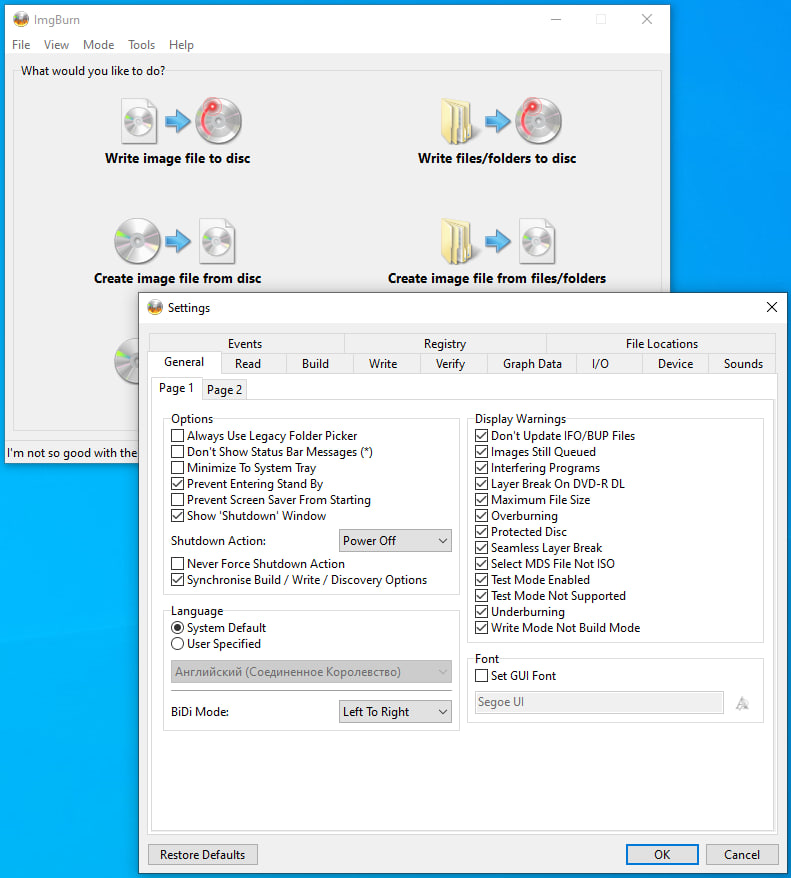Screen dimensions: 791x878
Task: Uncheck Prevent Entering Stand By
Action: click(x=177, y=484)
